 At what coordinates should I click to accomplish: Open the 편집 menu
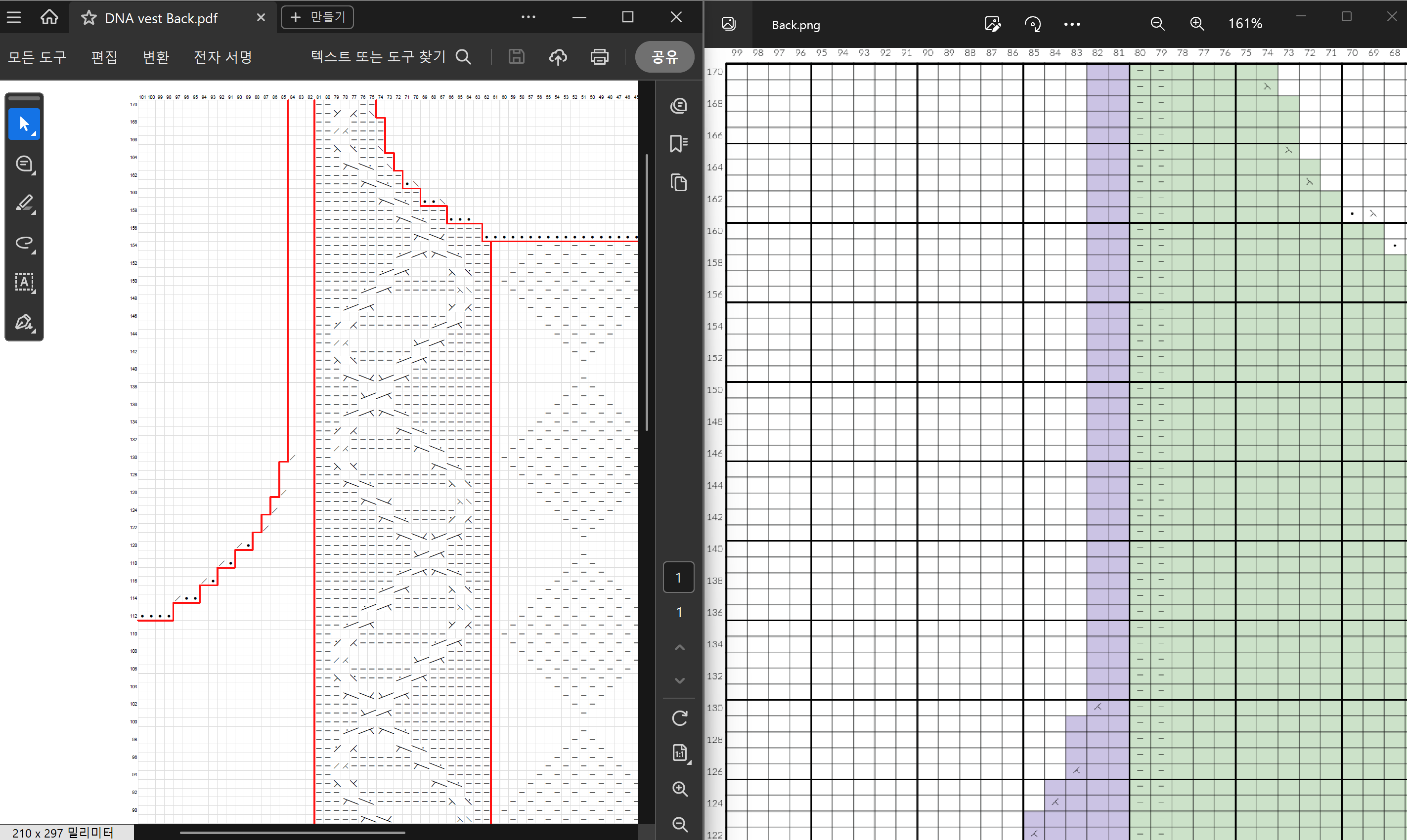coord(104,57)
